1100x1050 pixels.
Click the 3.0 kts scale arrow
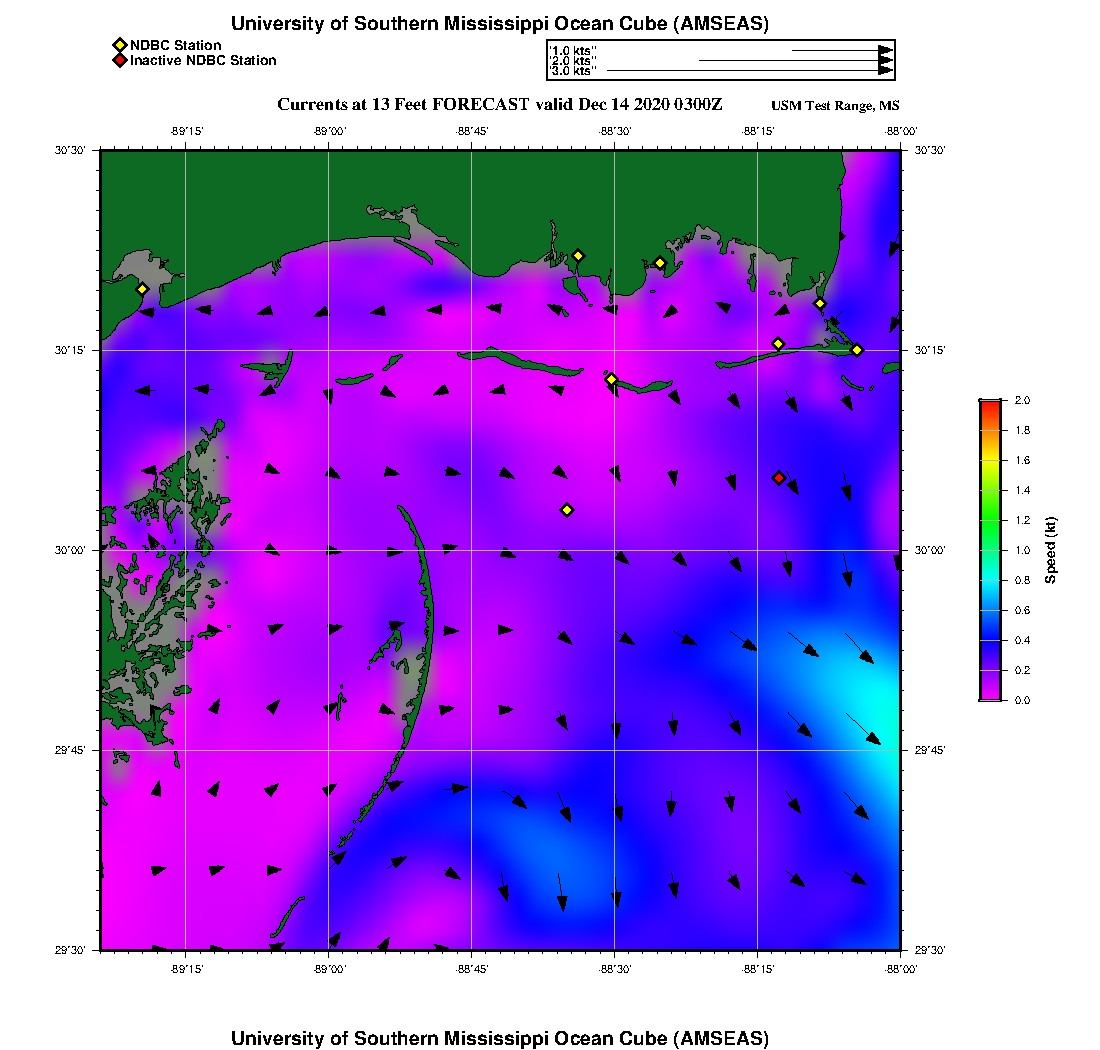748,71
